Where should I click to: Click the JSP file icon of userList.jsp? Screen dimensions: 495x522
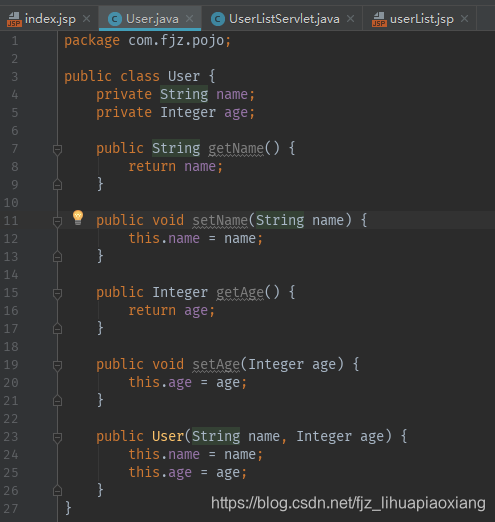click(379, 19)
